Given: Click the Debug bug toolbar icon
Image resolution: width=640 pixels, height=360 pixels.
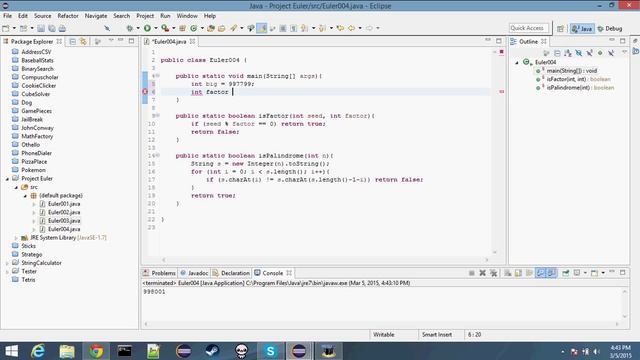Looking at the screenshot, I should tap(130, 28).
